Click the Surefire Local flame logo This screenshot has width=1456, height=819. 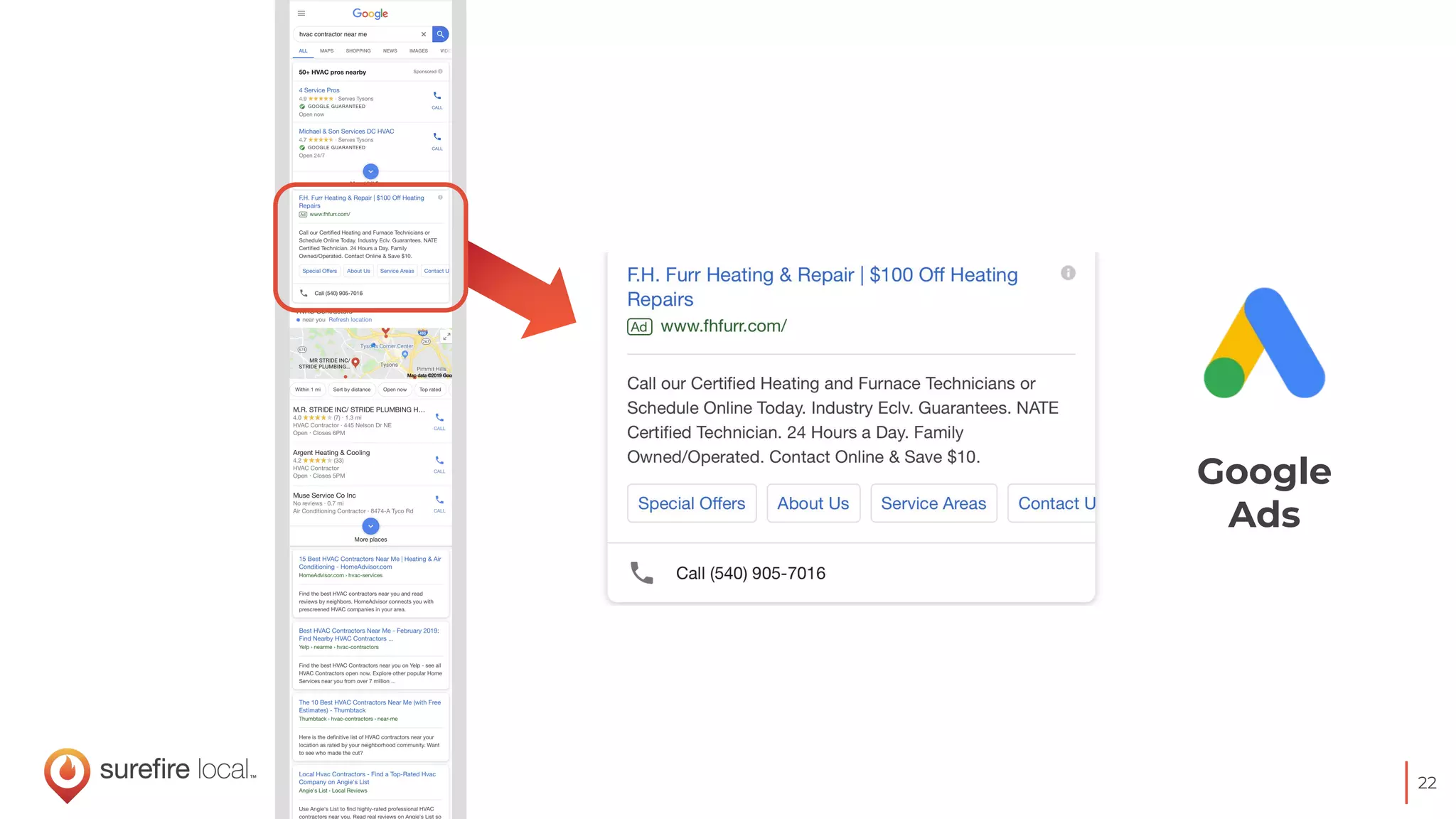(x=67, y=775)
